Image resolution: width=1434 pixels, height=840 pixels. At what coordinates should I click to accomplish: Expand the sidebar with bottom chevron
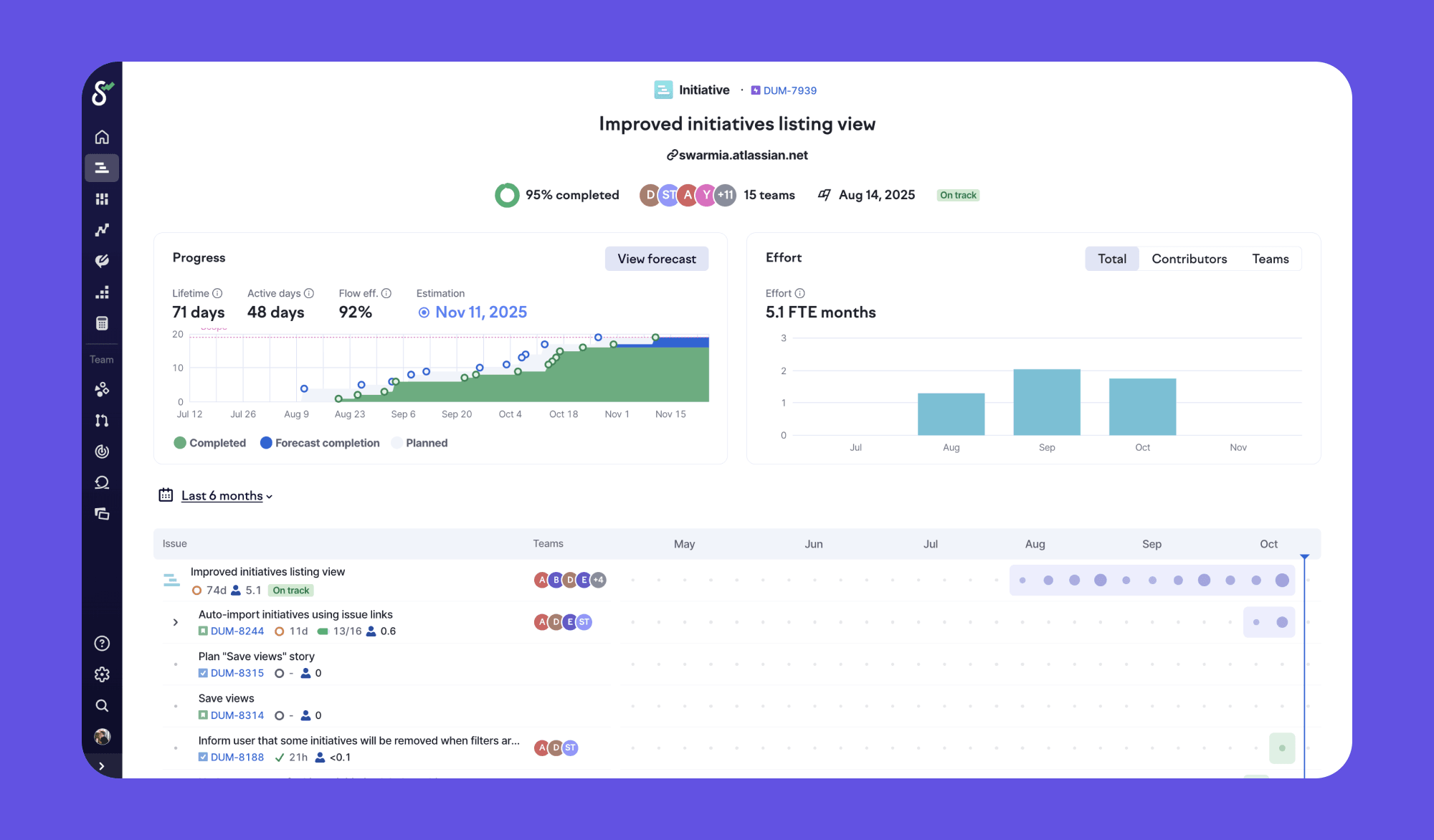(x=102, y=766)
